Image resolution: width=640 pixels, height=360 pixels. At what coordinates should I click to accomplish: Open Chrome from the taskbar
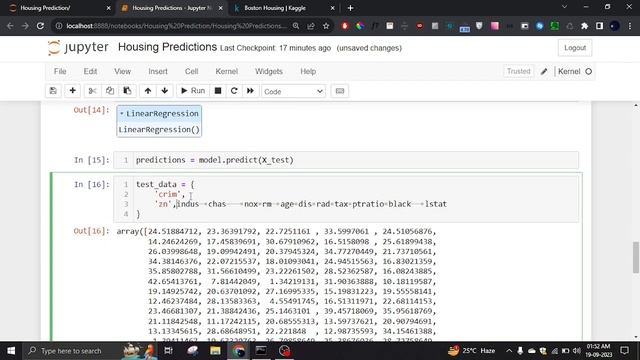[x=239, y=351]
